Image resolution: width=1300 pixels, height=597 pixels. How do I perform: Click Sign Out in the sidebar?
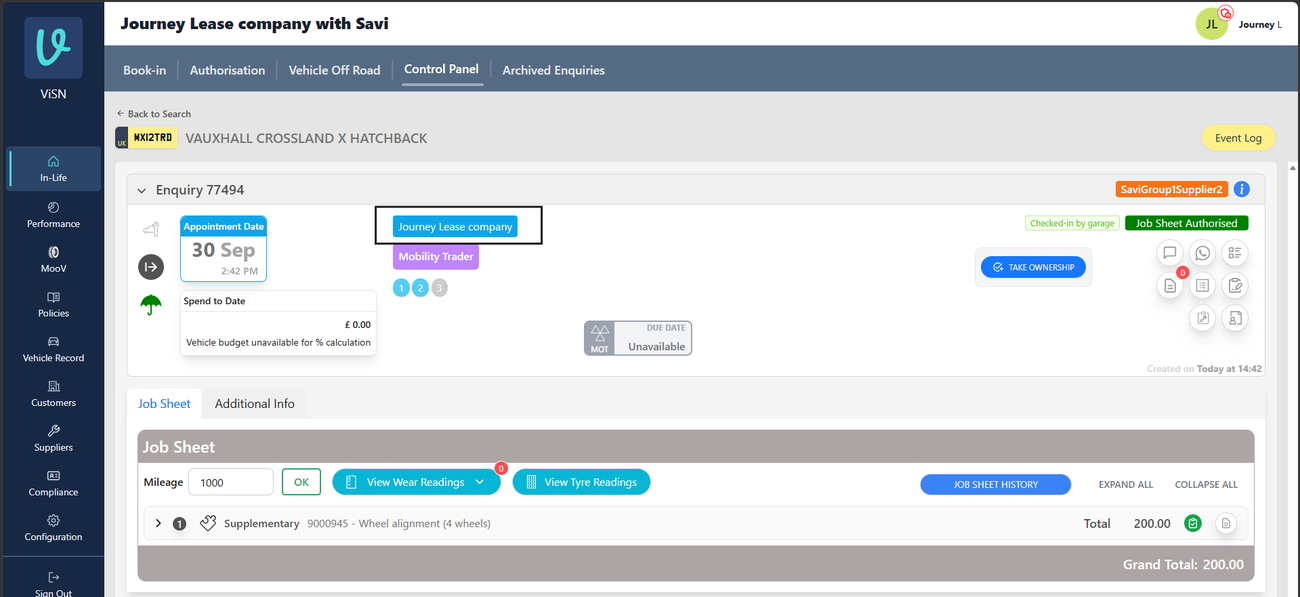click(x=54, y=583)
